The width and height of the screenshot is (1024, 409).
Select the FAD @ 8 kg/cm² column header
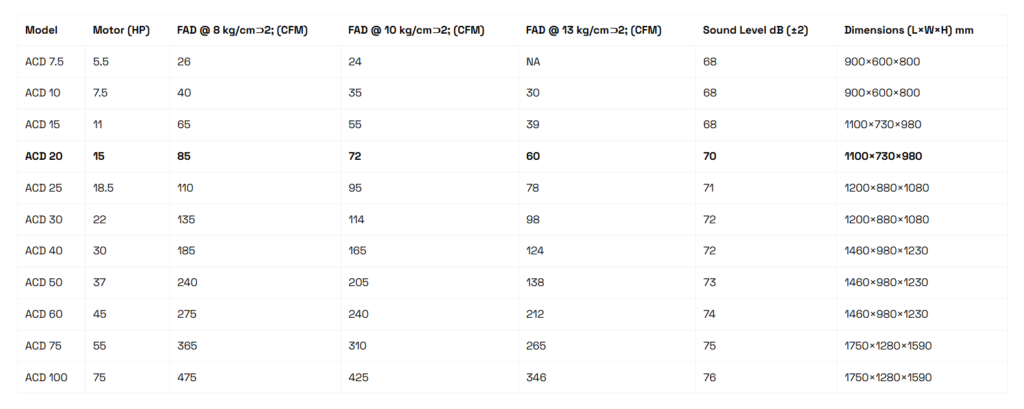pyautogui.click(x=242, y=31)
